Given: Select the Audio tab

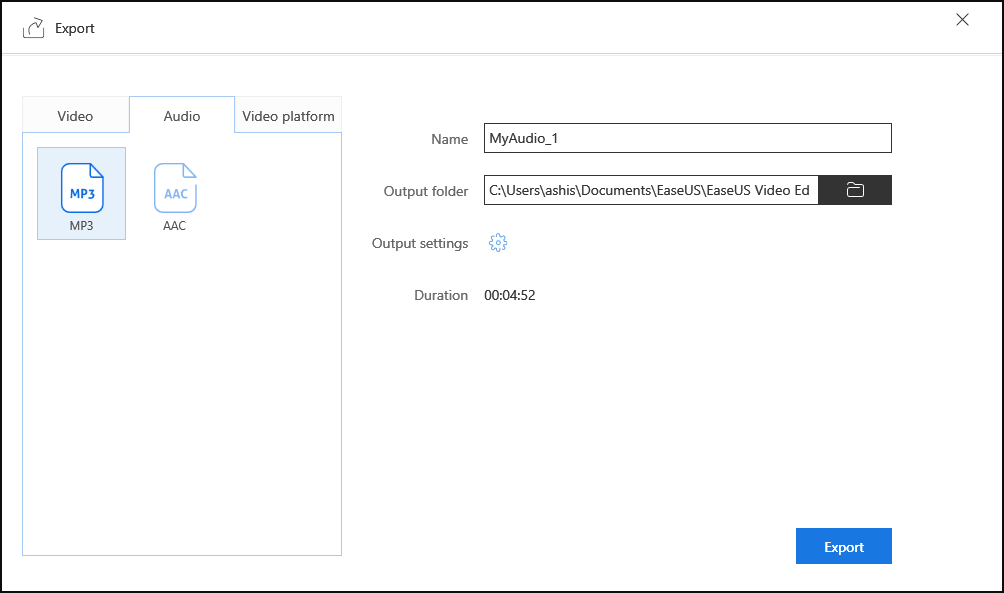Looking at the screenshot, I should [182, 116].
